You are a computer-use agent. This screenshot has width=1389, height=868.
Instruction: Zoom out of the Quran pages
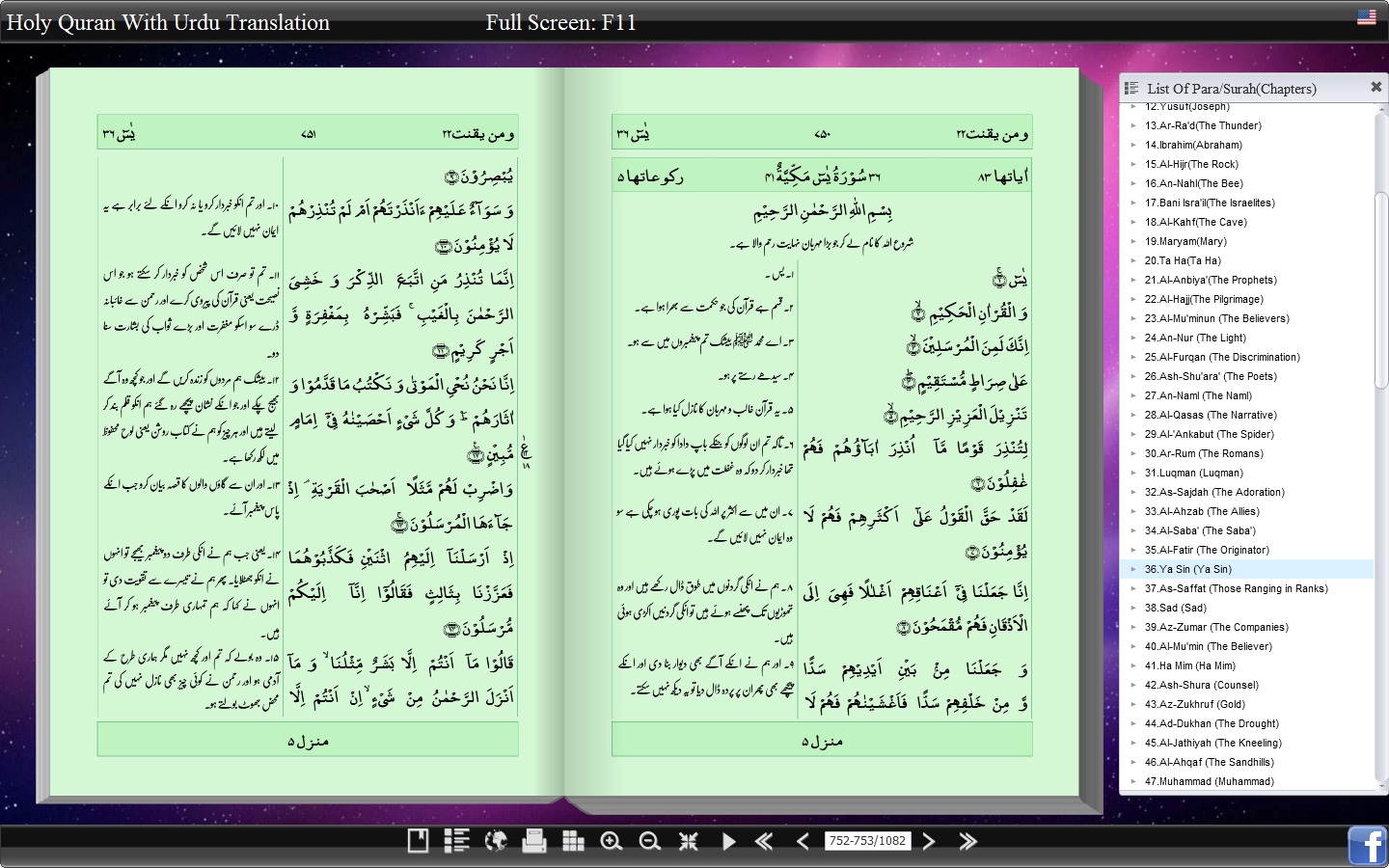(x=650, y=841)
